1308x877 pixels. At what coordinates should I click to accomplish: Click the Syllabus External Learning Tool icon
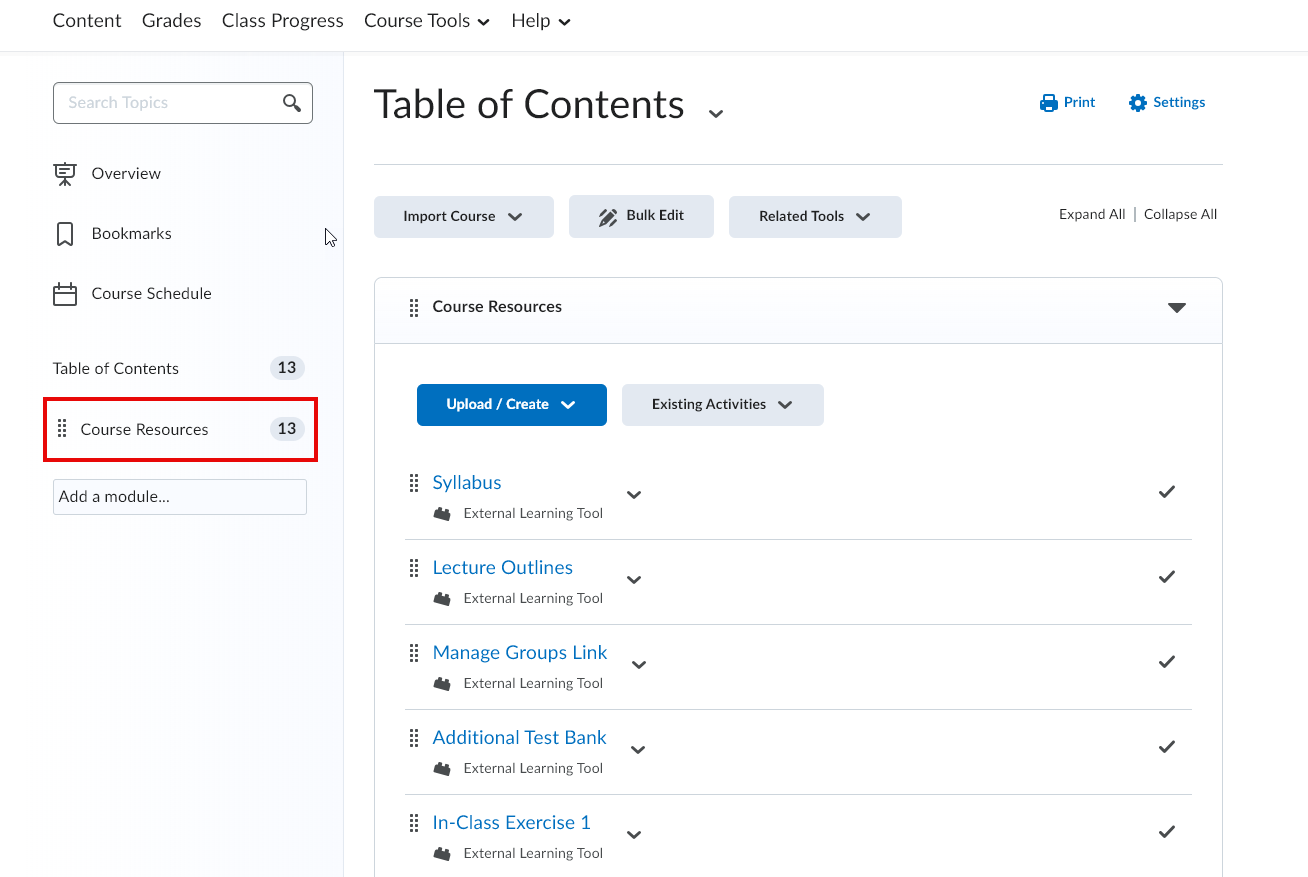[442, 514]
